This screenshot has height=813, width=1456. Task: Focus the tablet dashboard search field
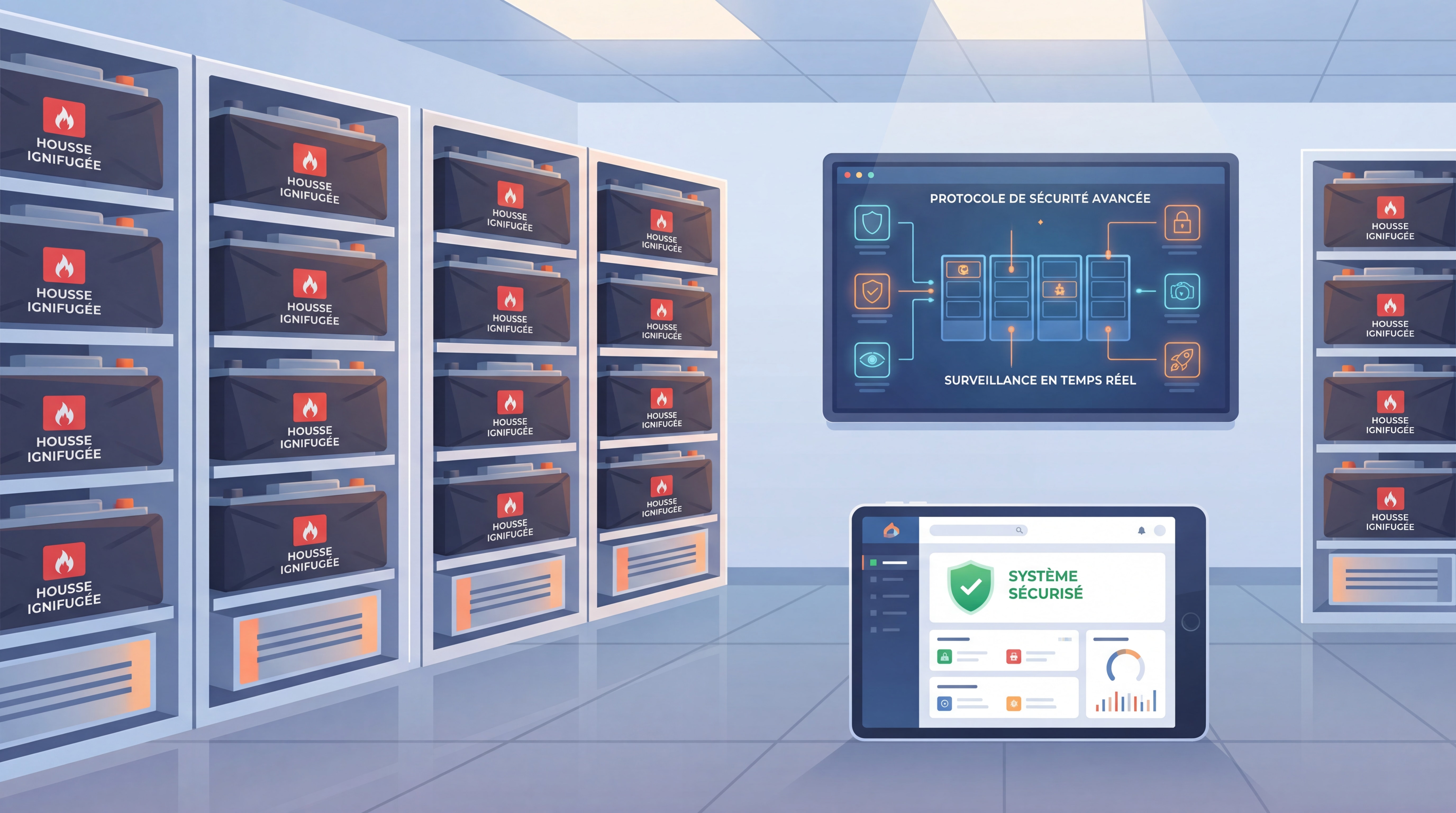tap(979, 530)
